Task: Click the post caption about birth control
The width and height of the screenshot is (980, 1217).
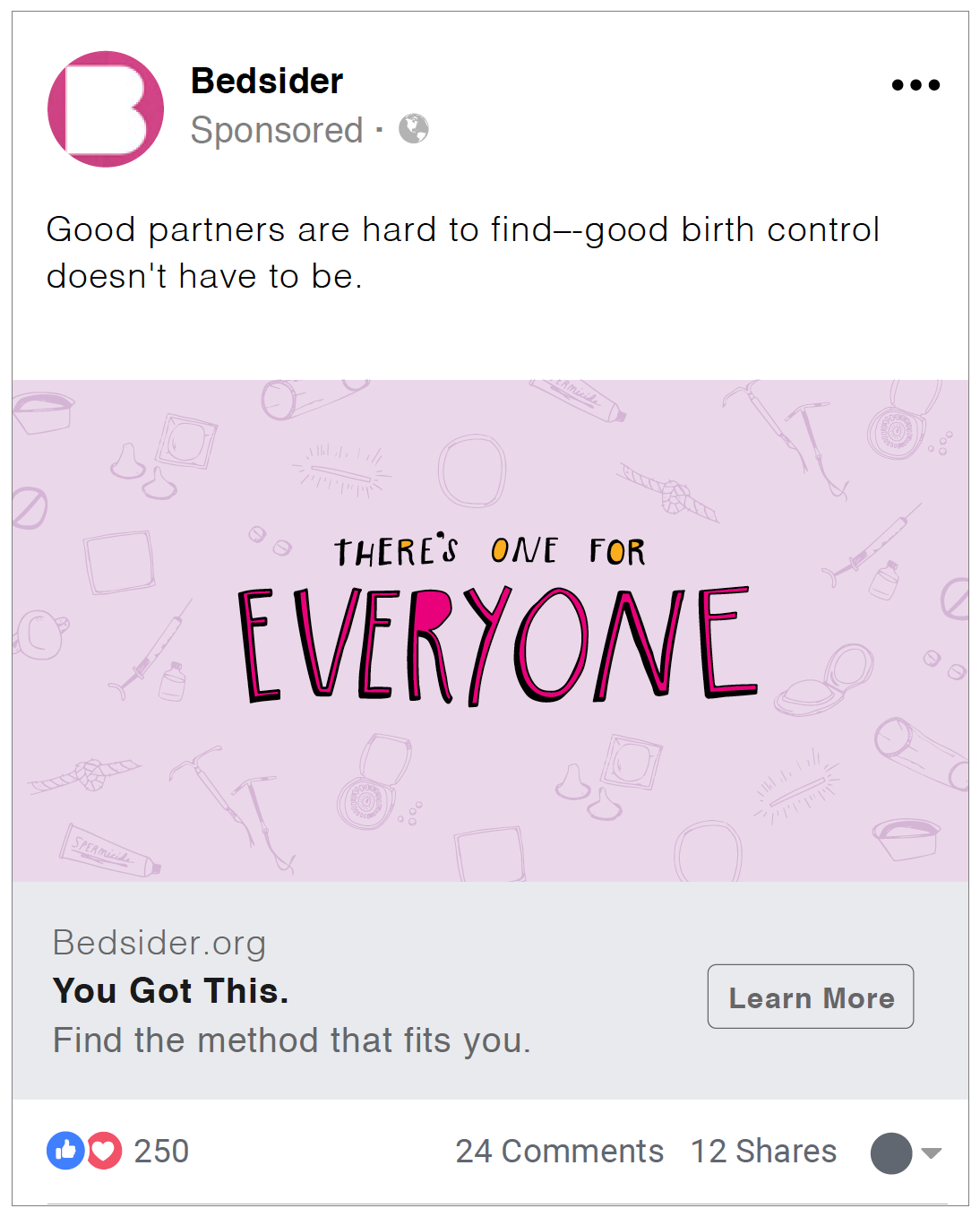Action: (463, 253)
